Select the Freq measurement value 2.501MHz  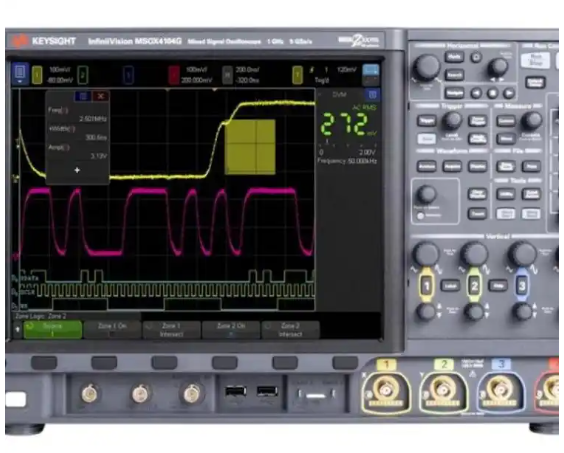tap(93, 119)
